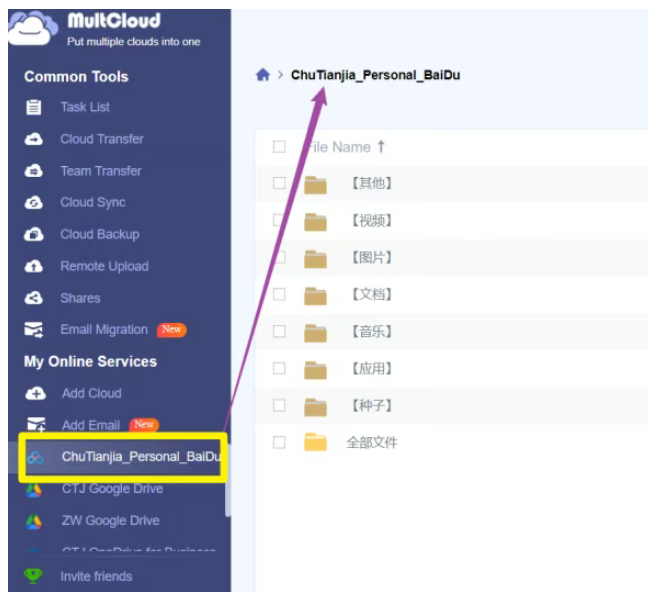648x592 pixels.
Task: Check the box for 【种子】 folder
Action: click(279, 405)
